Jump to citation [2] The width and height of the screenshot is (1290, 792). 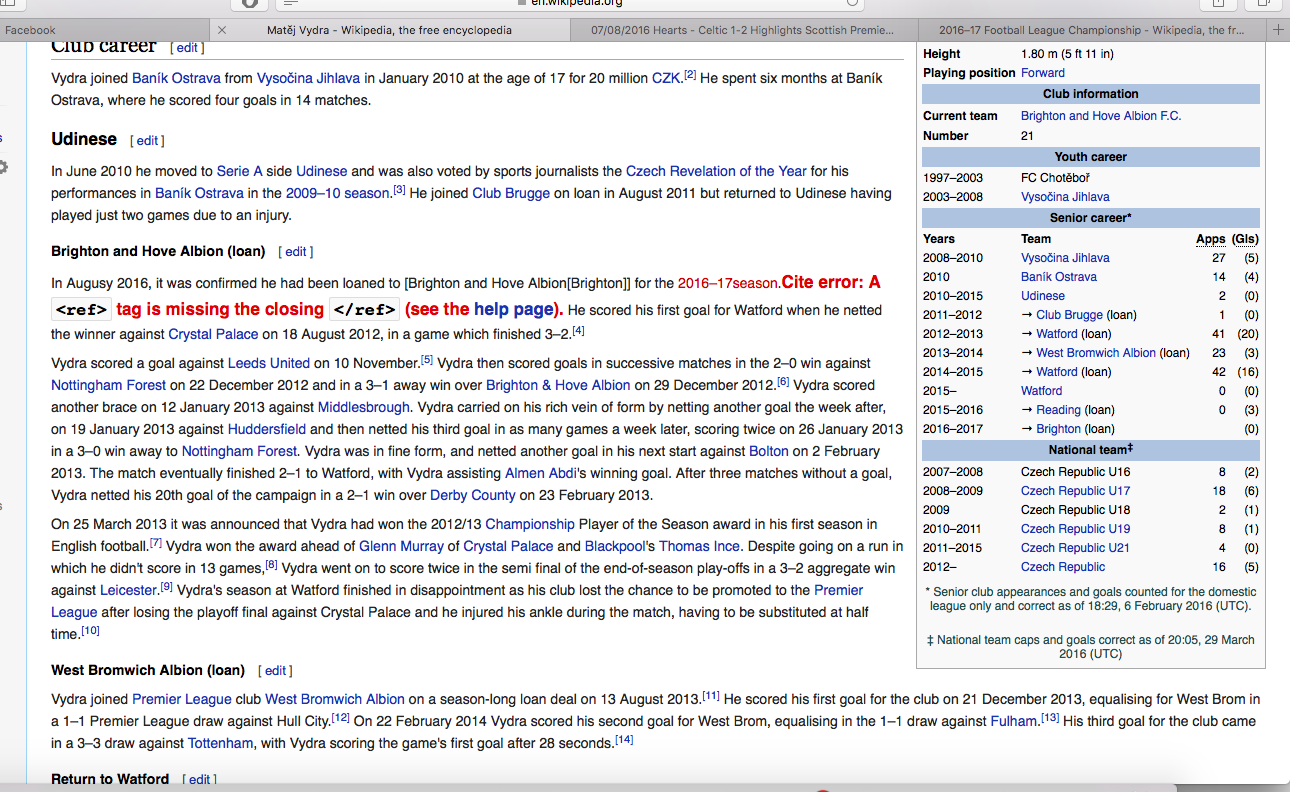[x=690, y=74]
